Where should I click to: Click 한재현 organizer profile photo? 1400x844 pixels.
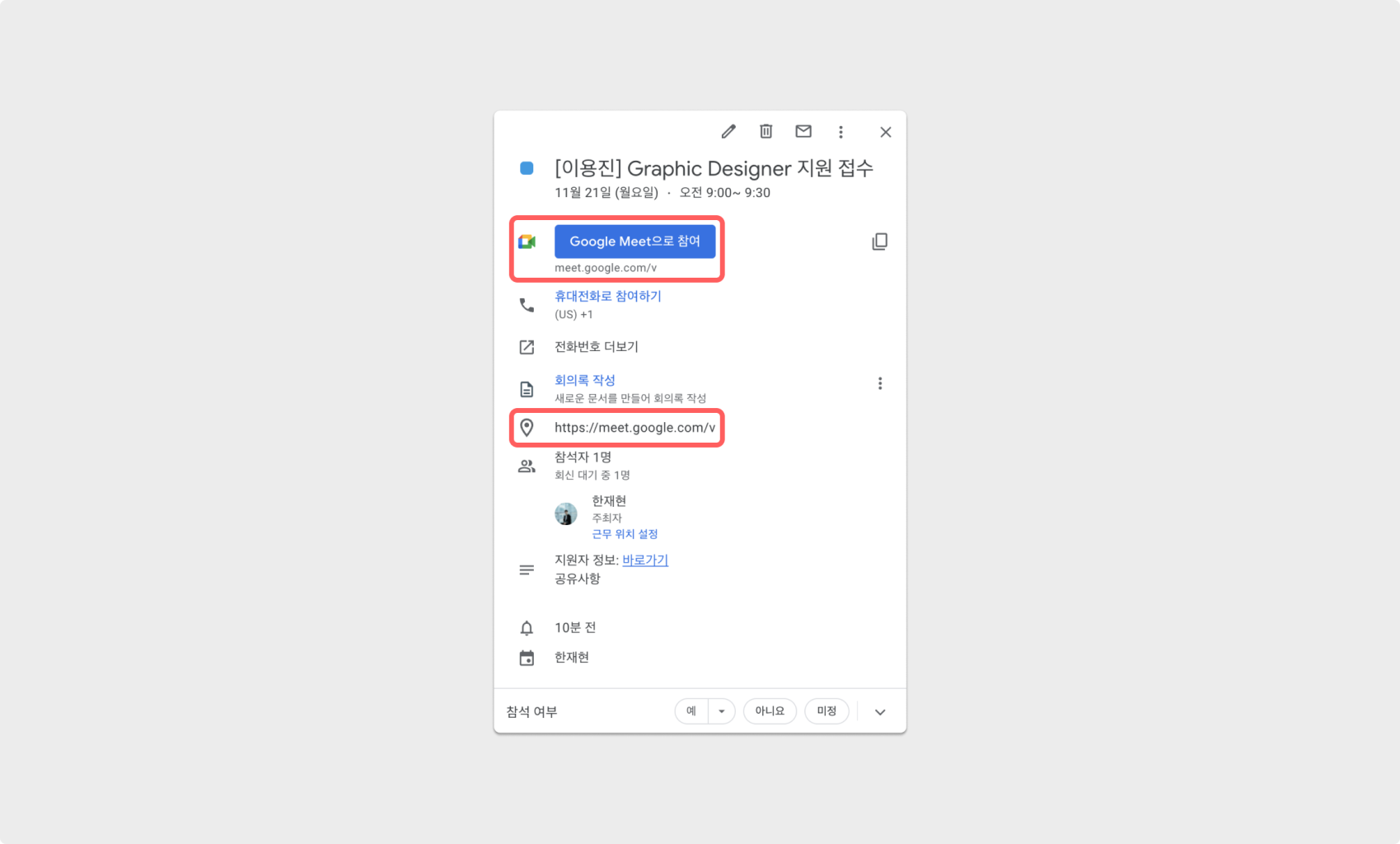(x=566, y=514)
